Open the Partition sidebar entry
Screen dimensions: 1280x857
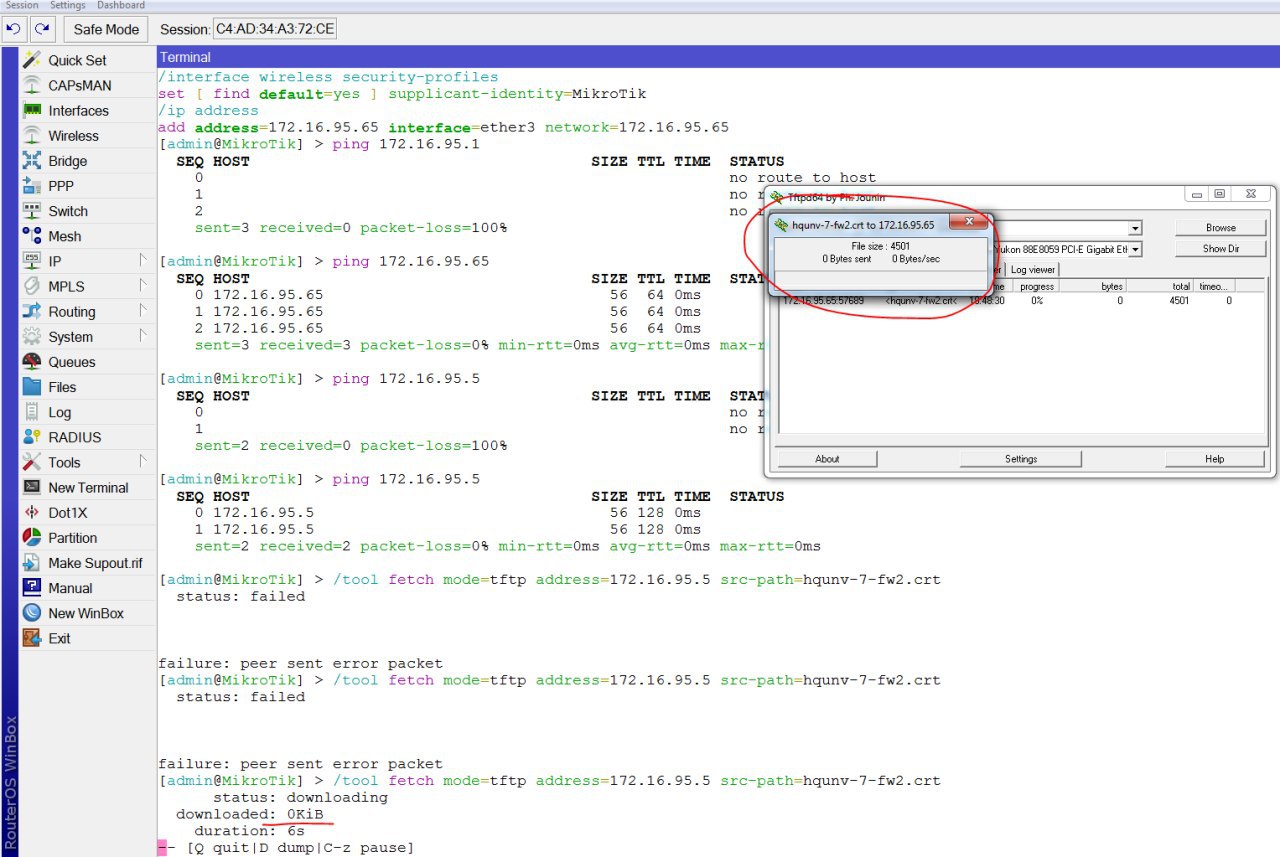(x=88, y=537)
